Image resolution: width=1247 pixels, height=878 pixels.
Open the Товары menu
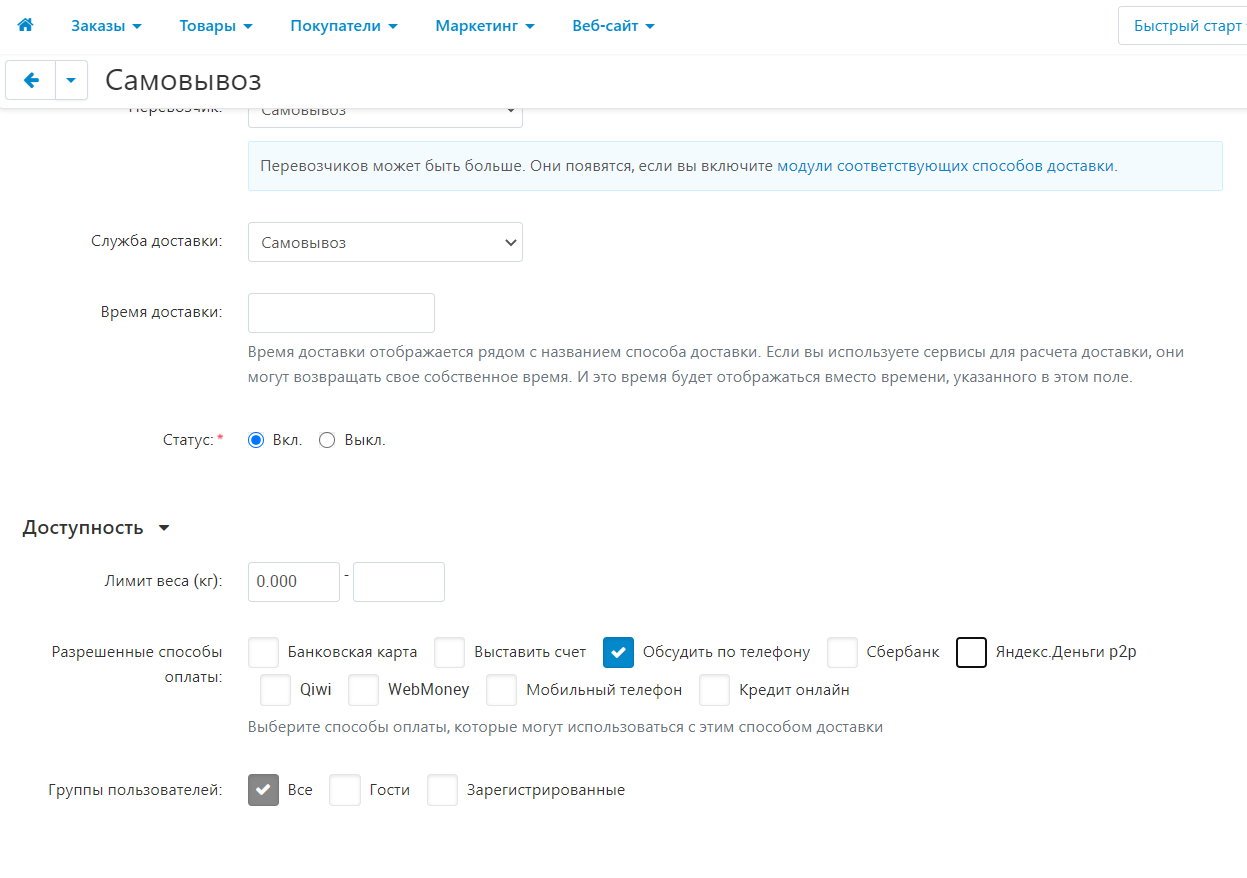pyautogui.click(x=215, y=26)
